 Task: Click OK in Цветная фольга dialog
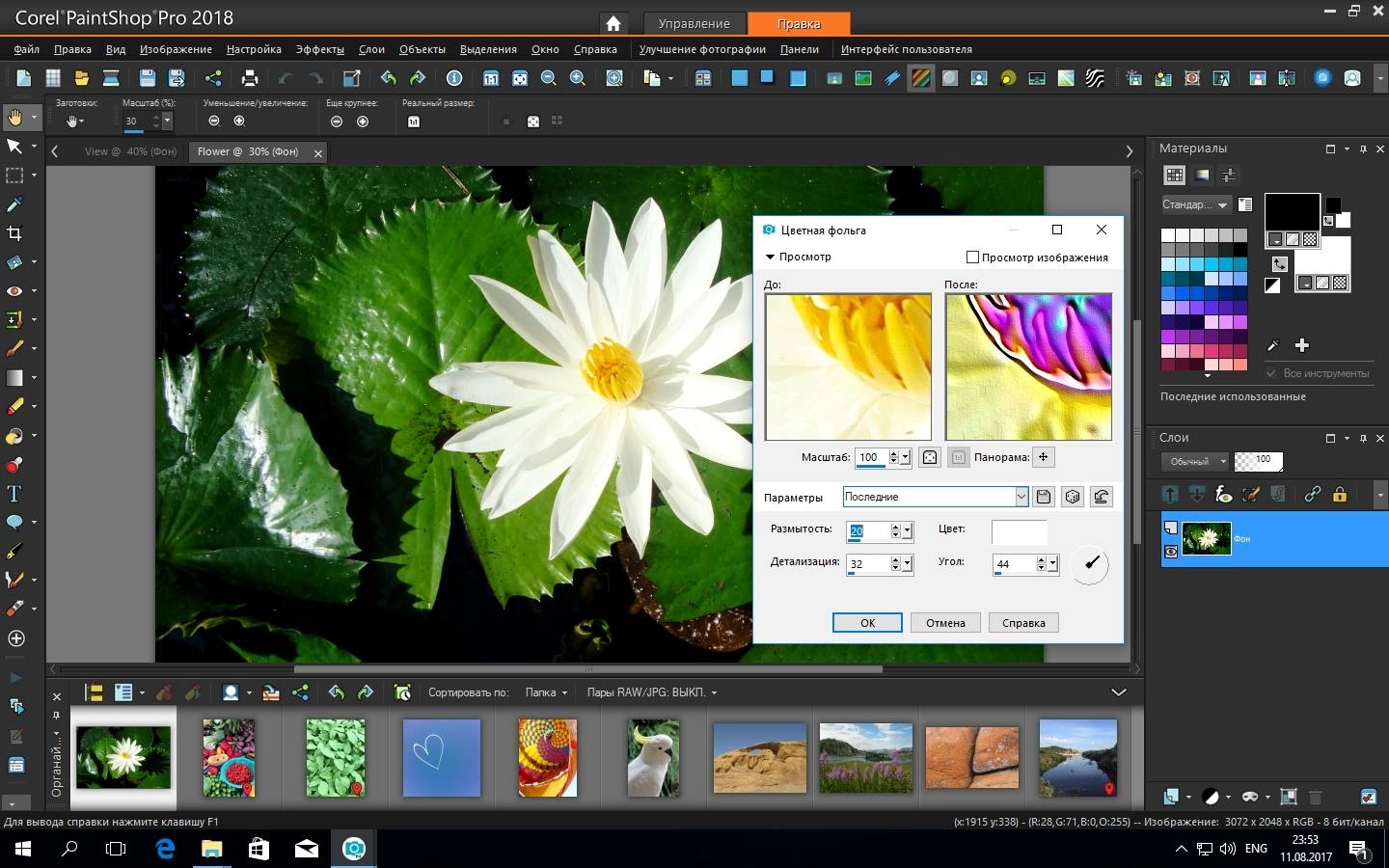pos(867,623)
